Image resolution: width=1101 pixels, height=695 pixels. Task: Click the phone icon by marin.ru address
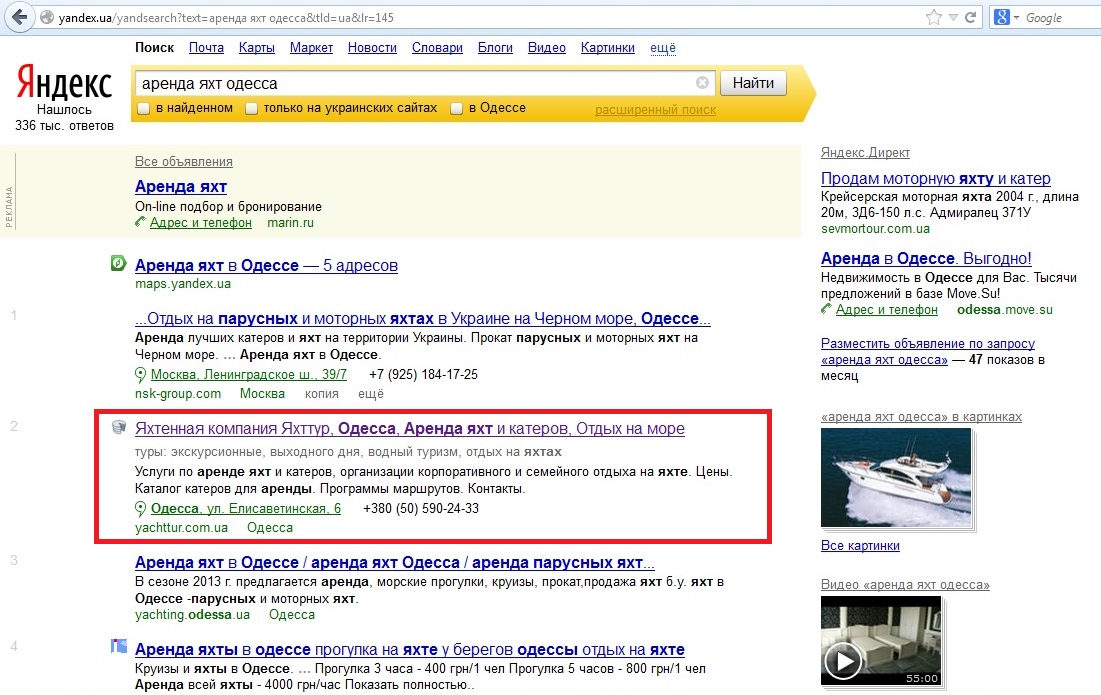click(x=140, y=223)
